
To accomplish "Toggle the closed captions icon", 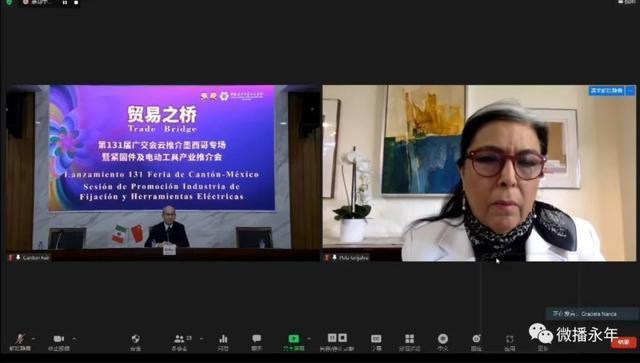I will click(x=376, y=342).
